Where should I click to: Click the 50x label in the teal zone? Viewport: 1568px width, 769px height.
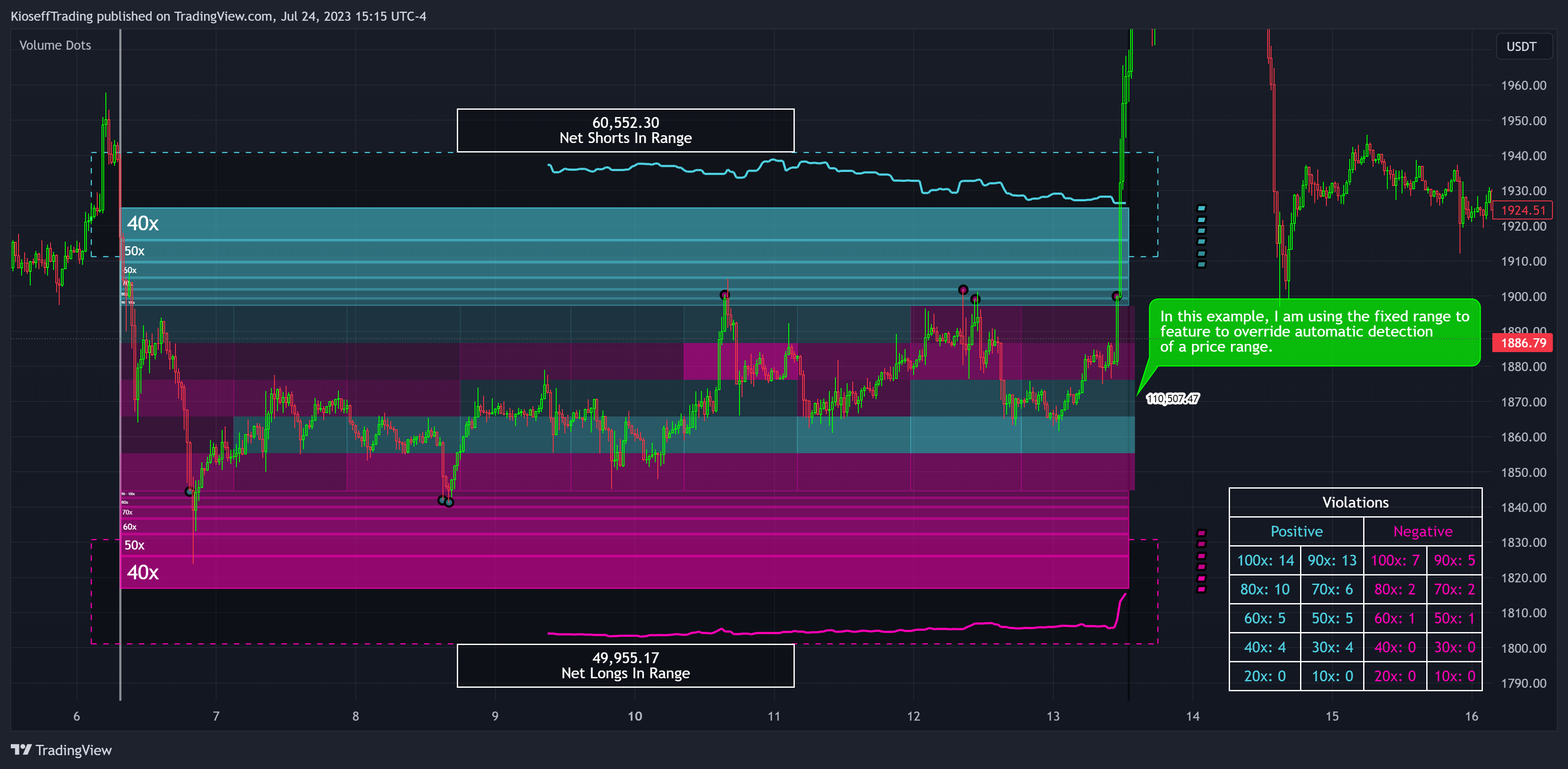pos(134,251)
